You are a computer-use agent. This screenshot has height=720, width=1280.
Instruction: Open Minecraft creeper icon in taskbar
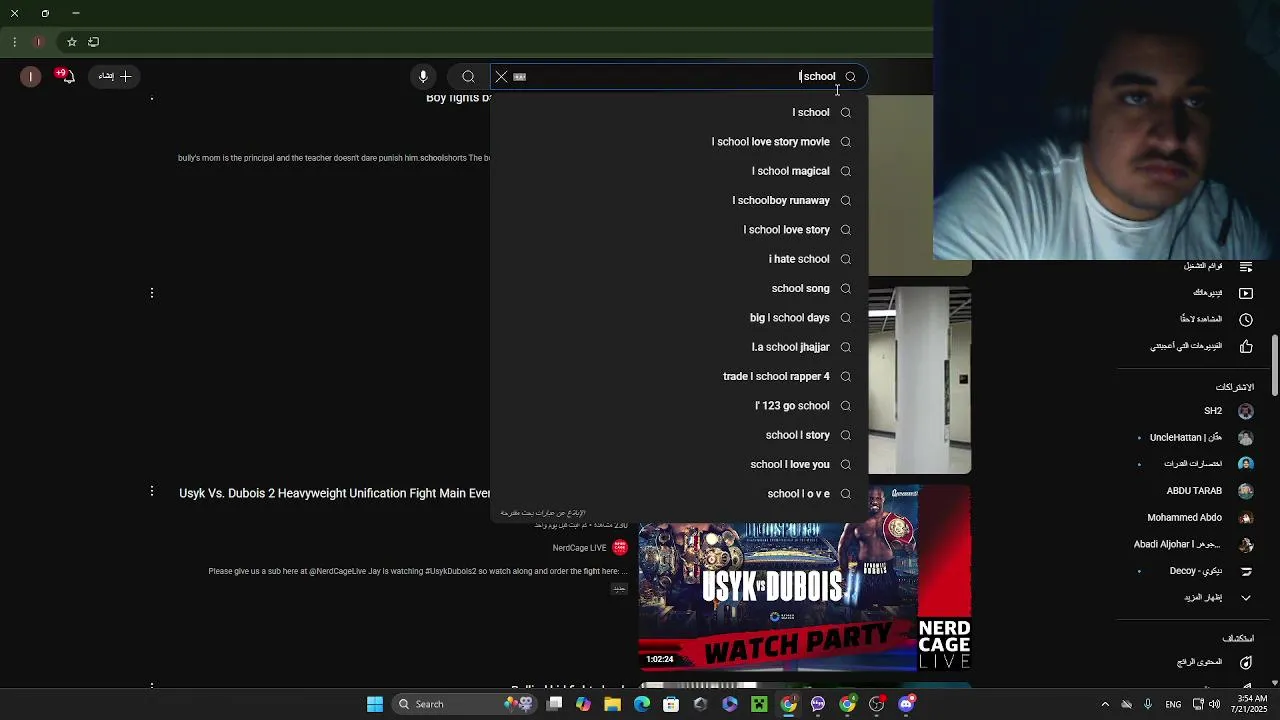tap(759, 704)
